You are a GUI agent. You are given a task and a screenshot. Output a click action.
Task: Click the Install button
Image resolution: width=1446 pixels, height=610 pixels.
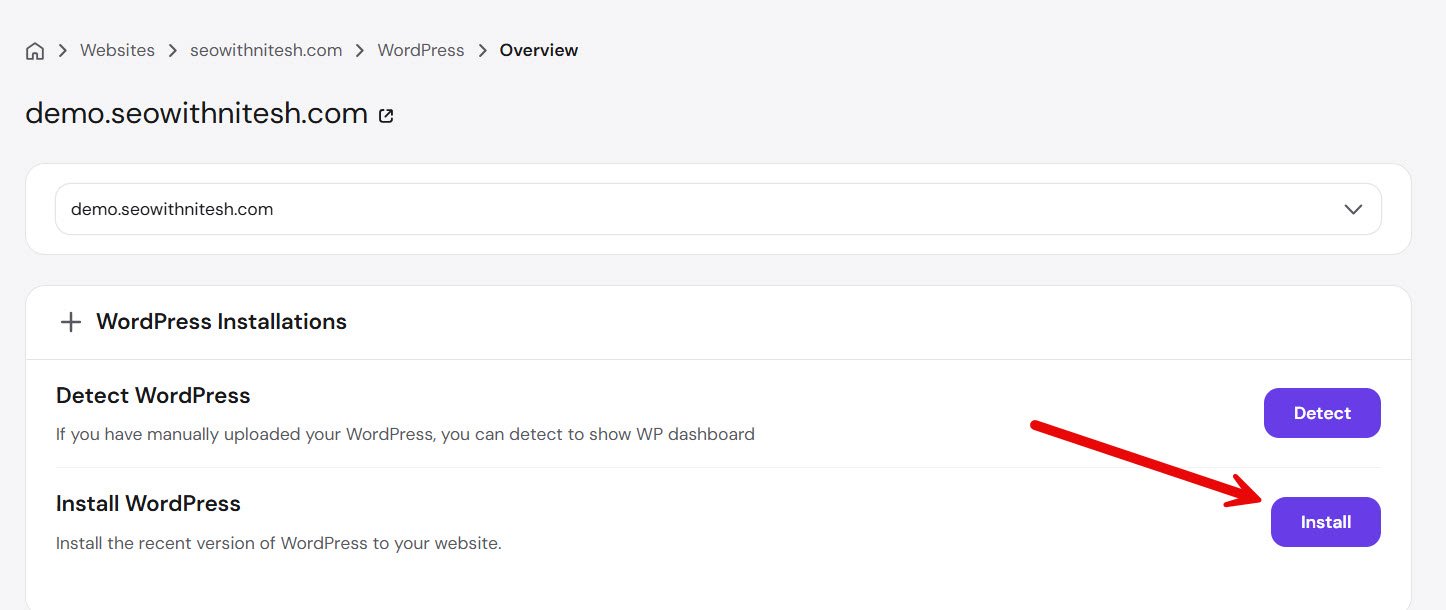click(x=1326, y=522)
